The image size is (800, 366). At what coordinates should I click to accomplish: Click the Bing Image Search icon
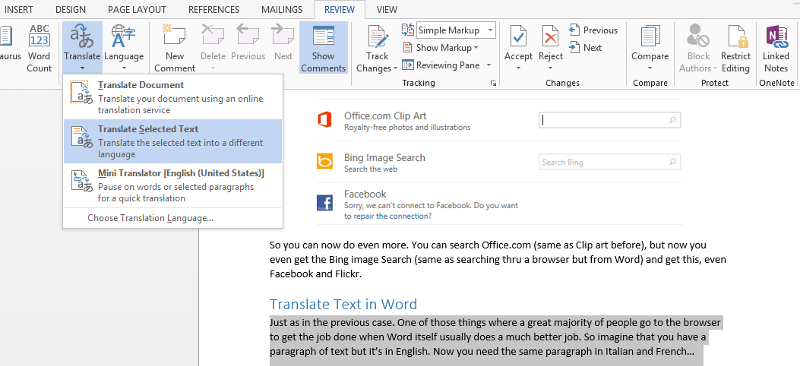324,162
